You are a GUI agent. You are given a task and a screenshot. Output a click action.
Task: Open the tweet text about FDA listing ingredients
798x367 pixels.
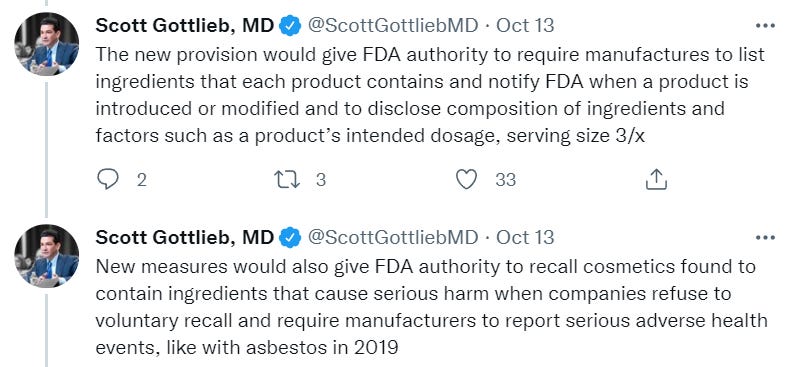coord(430,95)
